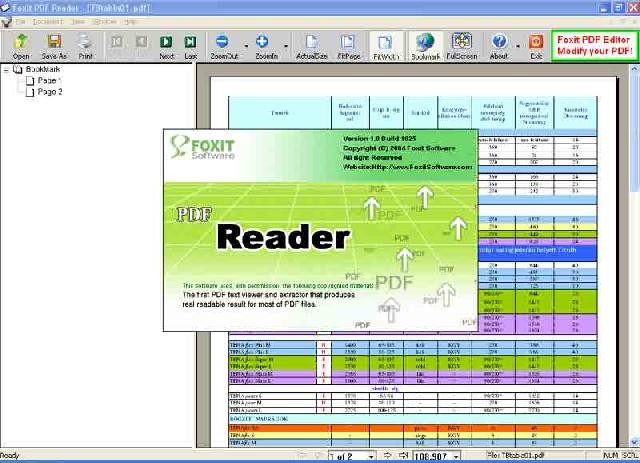640x463 pixels.
Task: Click the status bar last page arrow
Action: (x=403, y=455)
